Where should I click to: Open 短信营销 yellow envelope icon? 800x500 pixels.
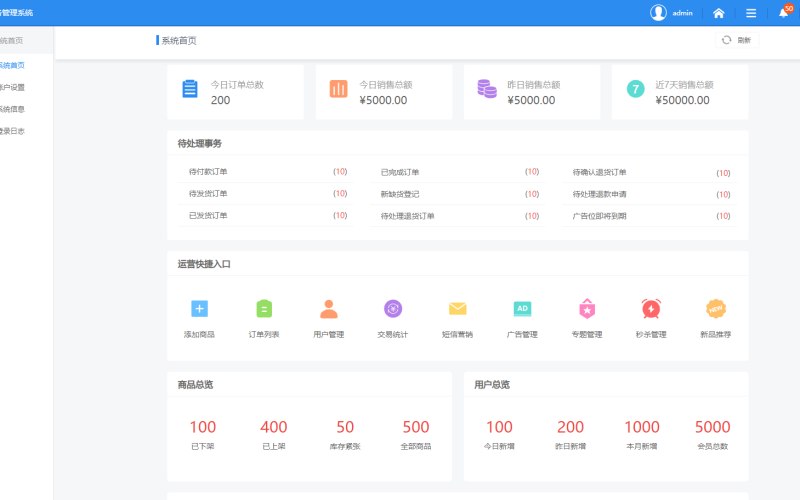[458, 309]
